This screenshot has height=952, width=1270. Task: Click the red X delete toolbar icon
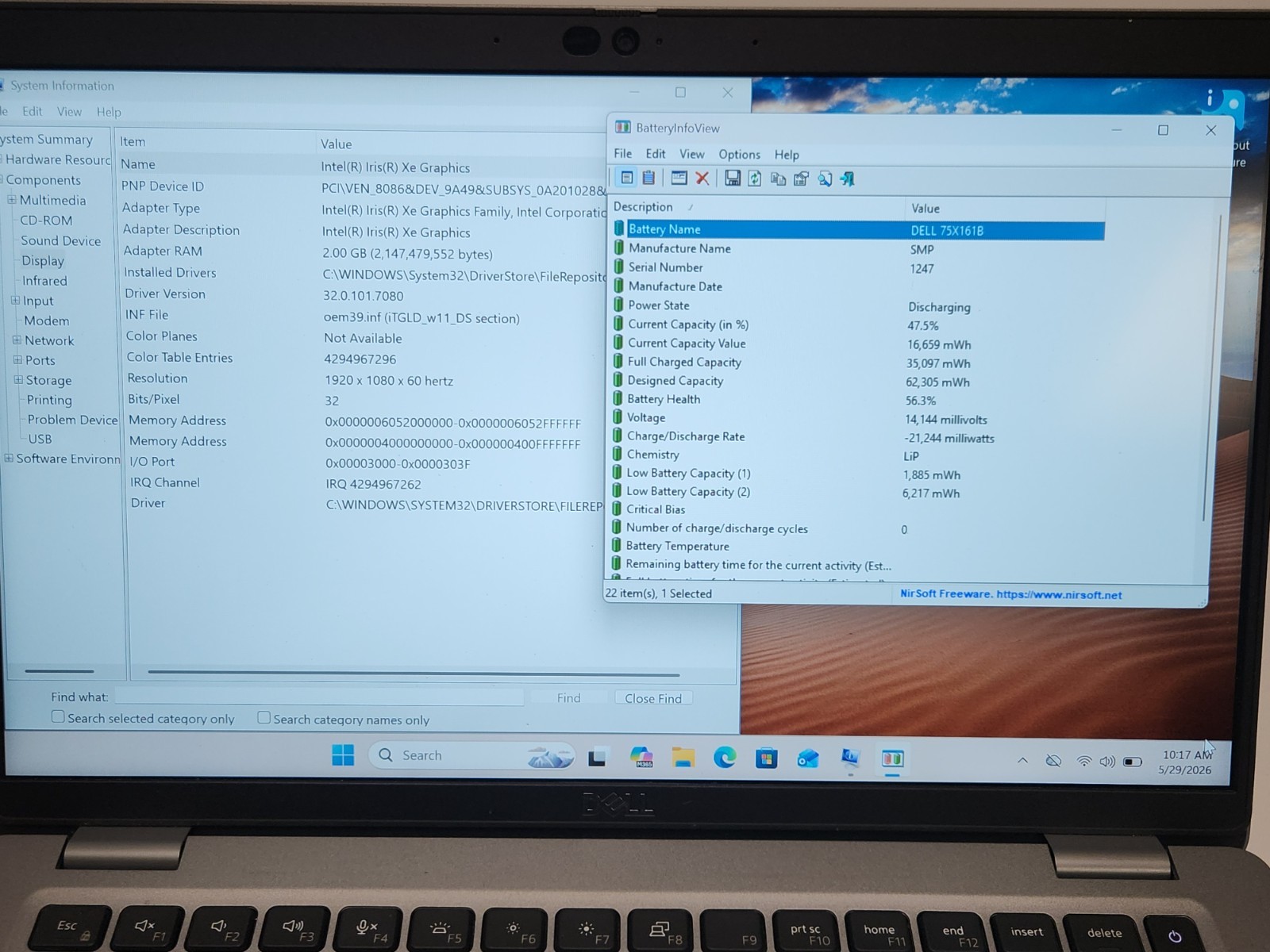(x=702, y=178)
